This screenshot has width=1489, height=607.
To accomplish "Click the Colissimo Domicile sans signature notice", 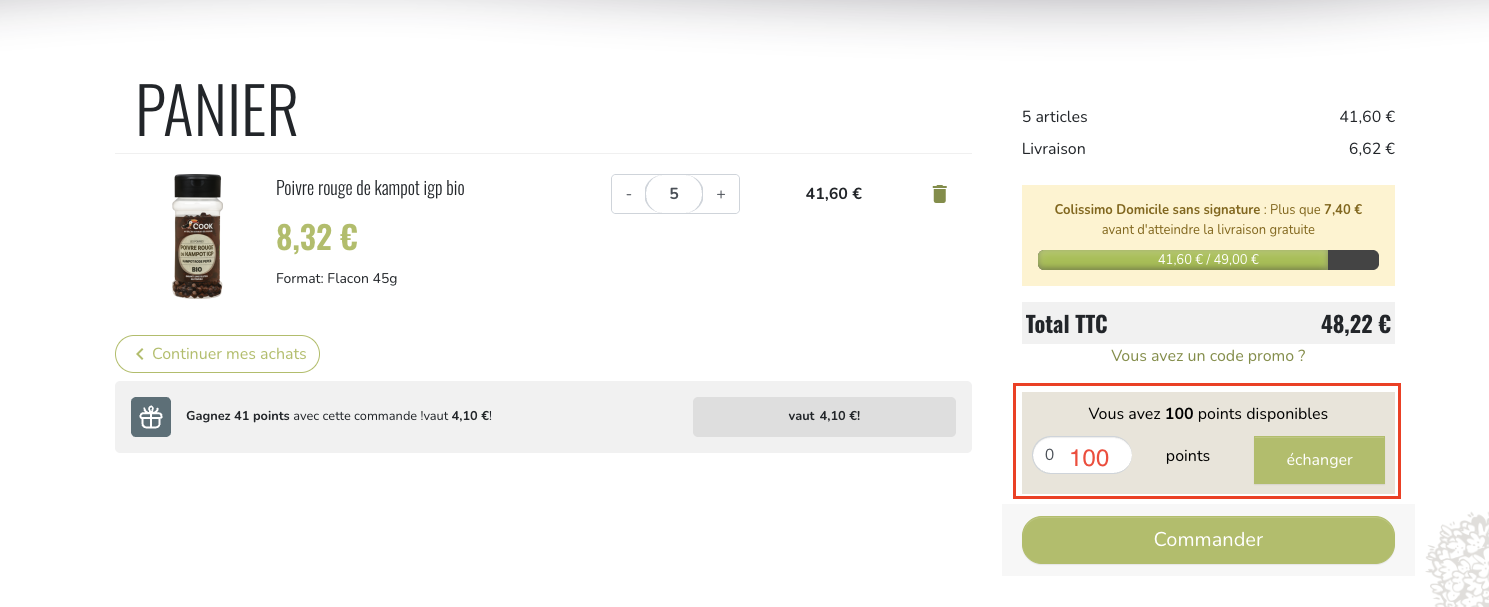I will coord(1208,219).
